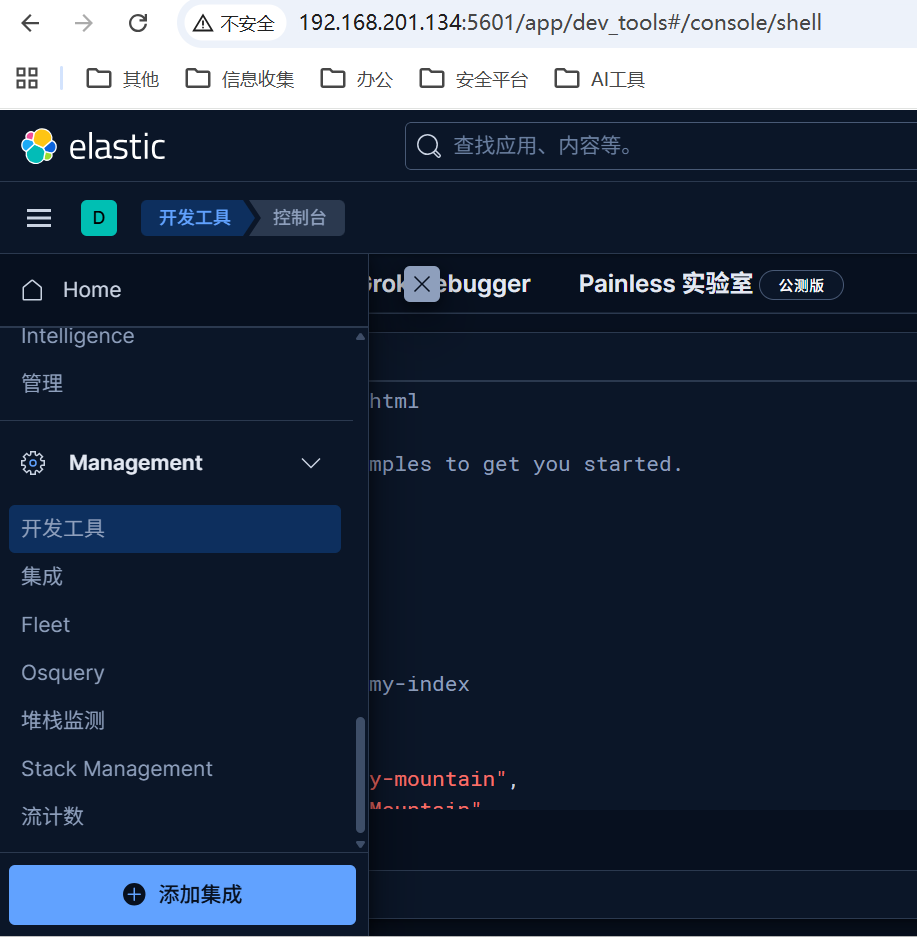This screenshot has width=917, height=937.
Task: Click the my-index text in console editor
Action: coord(419,684)
